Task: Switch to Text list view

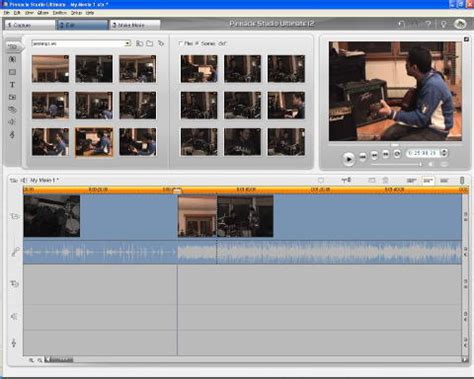Action: 444,180
